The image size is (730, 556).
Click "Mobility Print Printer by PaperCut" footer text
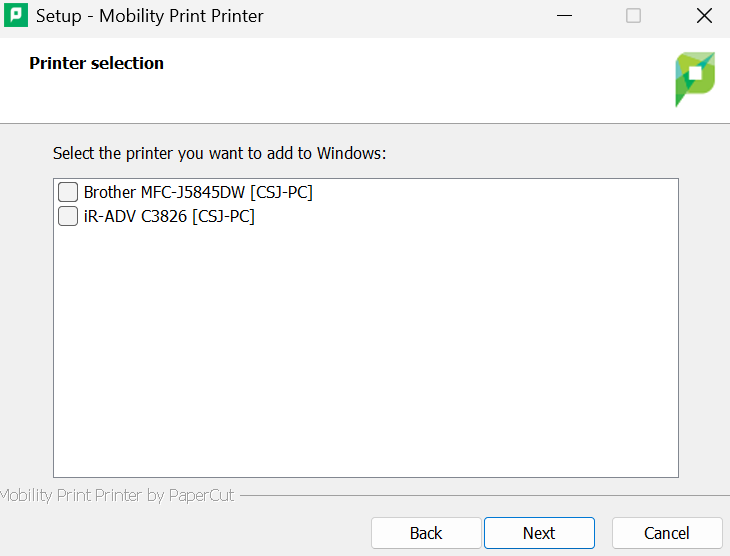[x=117, y=495]
